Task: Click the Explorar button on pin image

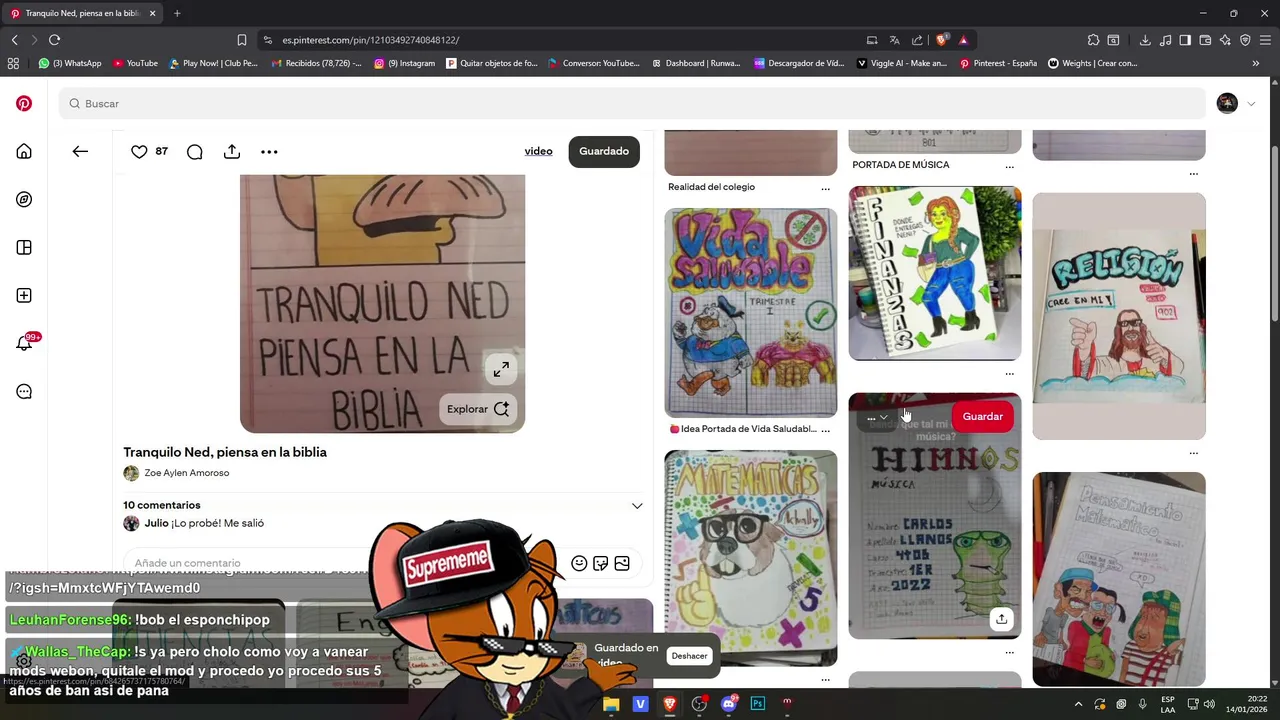Action: (477, 409)
